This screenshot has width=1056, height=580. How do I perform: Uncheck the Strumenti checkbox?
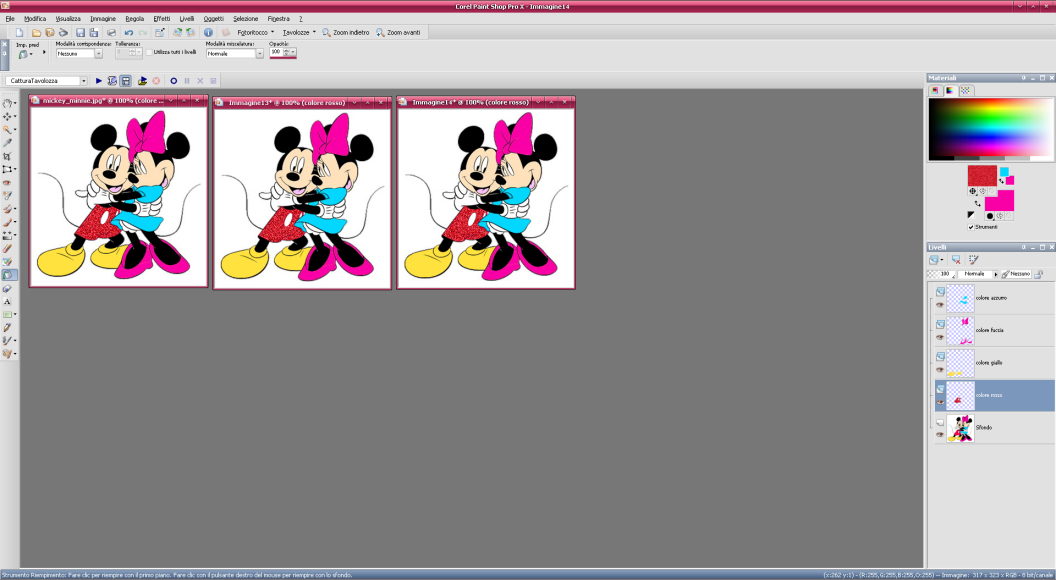[x=970, y=227]
